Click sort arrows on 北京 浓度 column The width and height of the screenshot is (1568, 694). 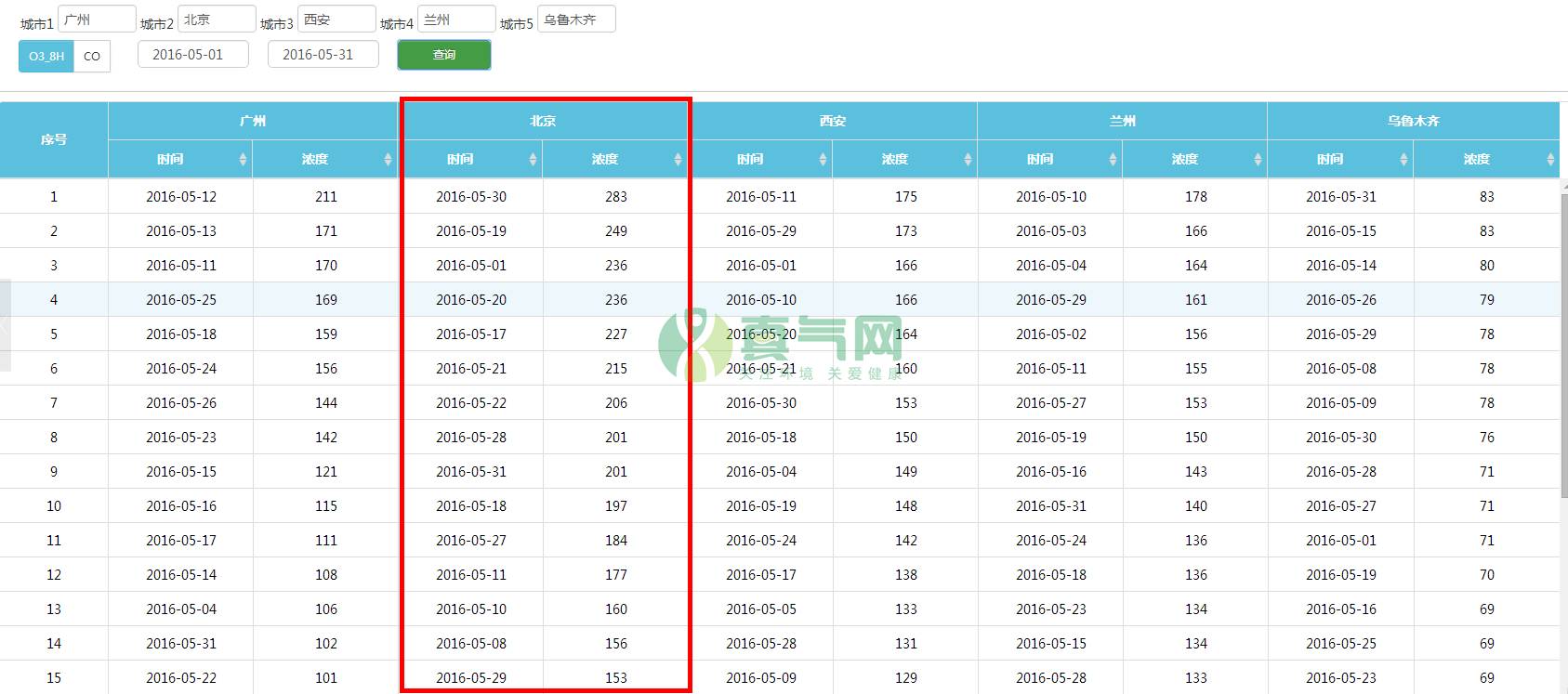click(x=678, y=160)
